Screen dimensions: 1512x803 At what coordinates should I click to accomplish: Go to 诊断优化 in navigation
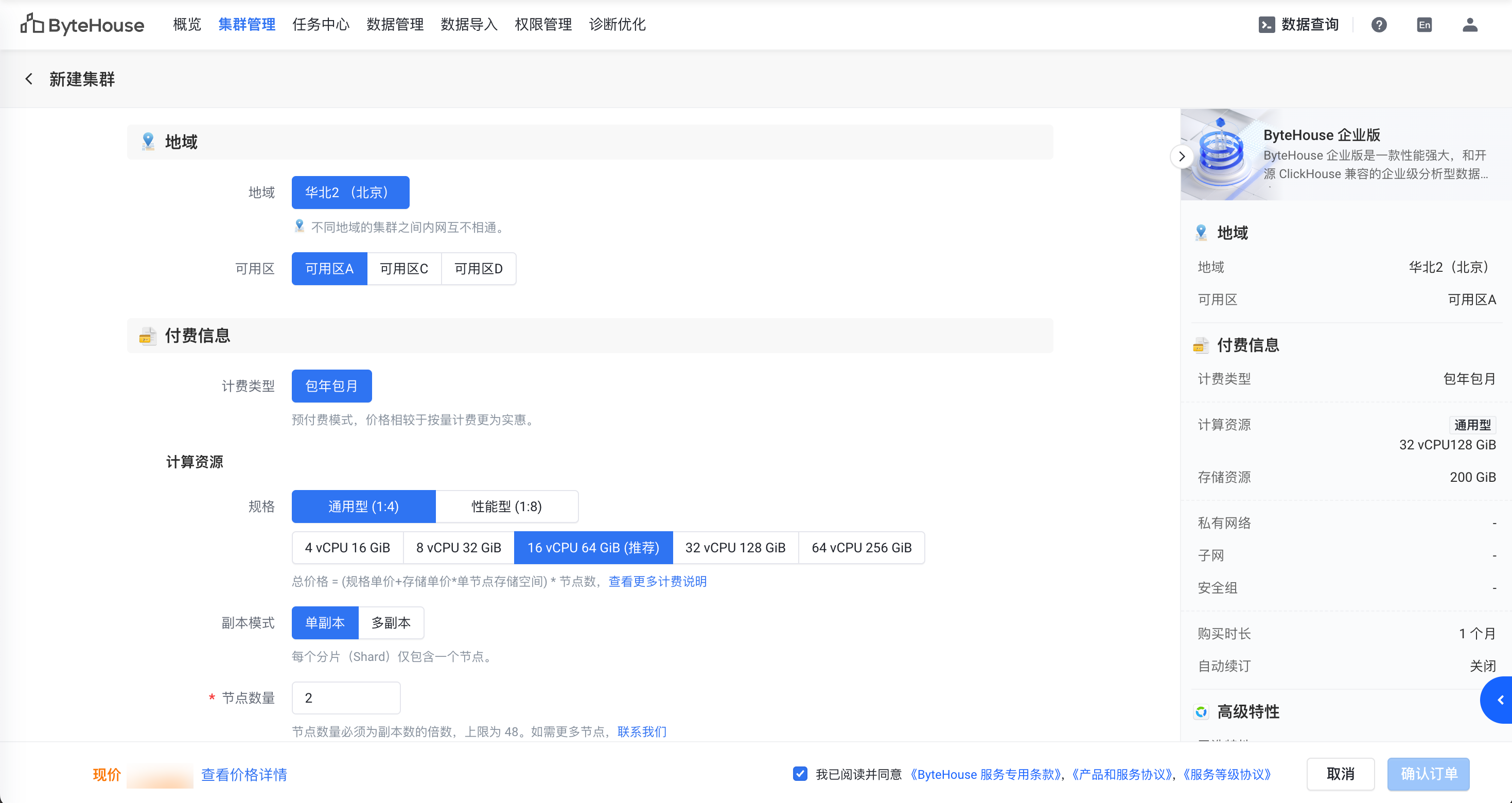click(x=617, y=25)
